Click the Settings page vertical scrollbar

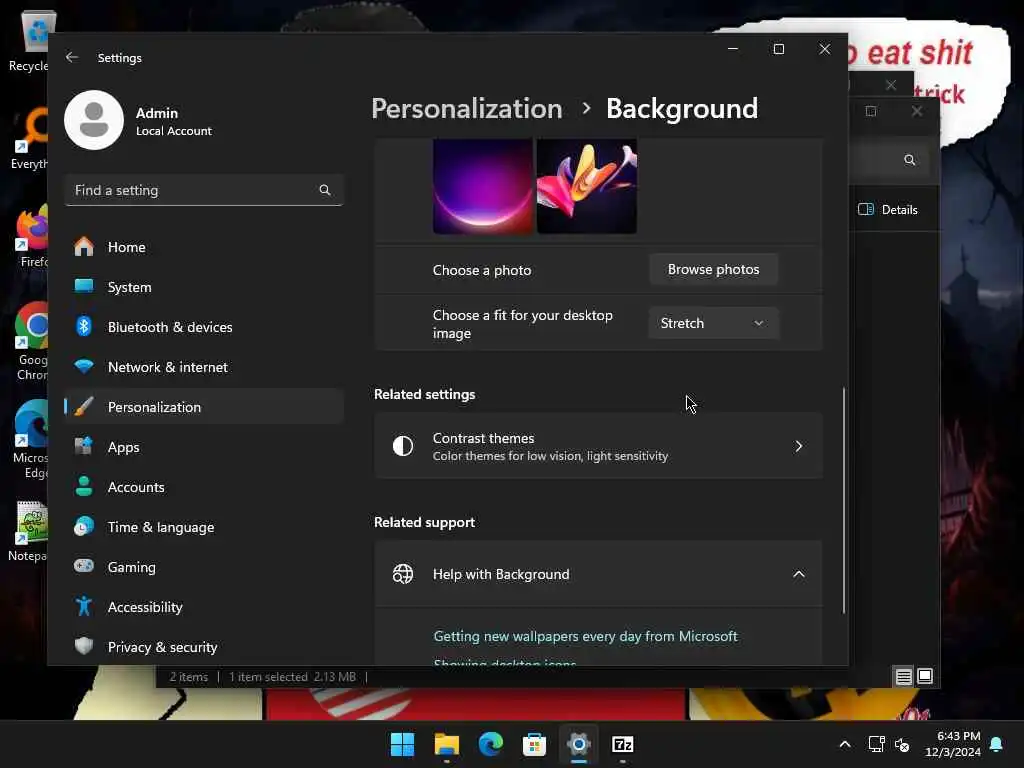point(843,500)
